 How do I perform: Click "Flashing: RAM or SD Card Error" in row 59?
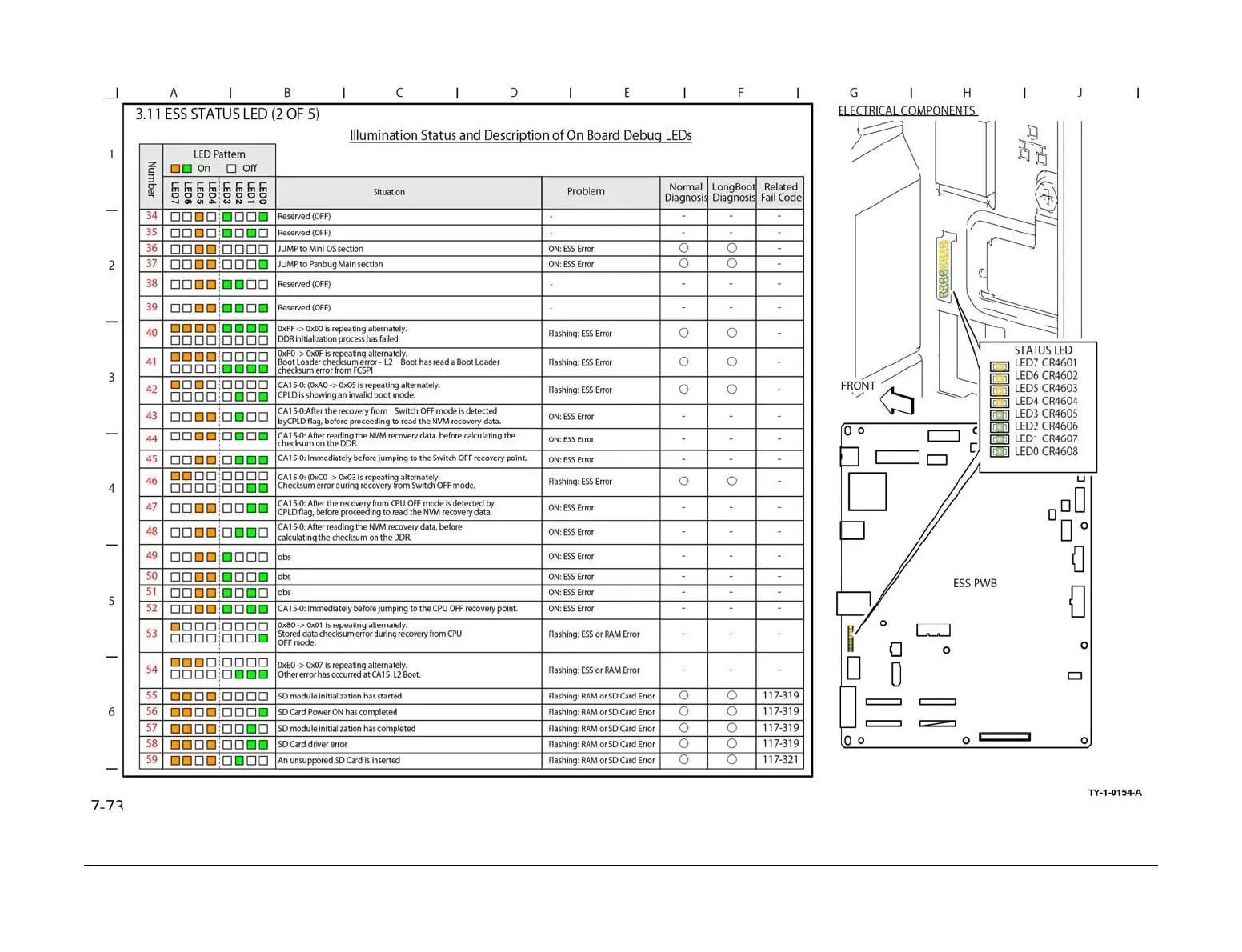point(601,761)
